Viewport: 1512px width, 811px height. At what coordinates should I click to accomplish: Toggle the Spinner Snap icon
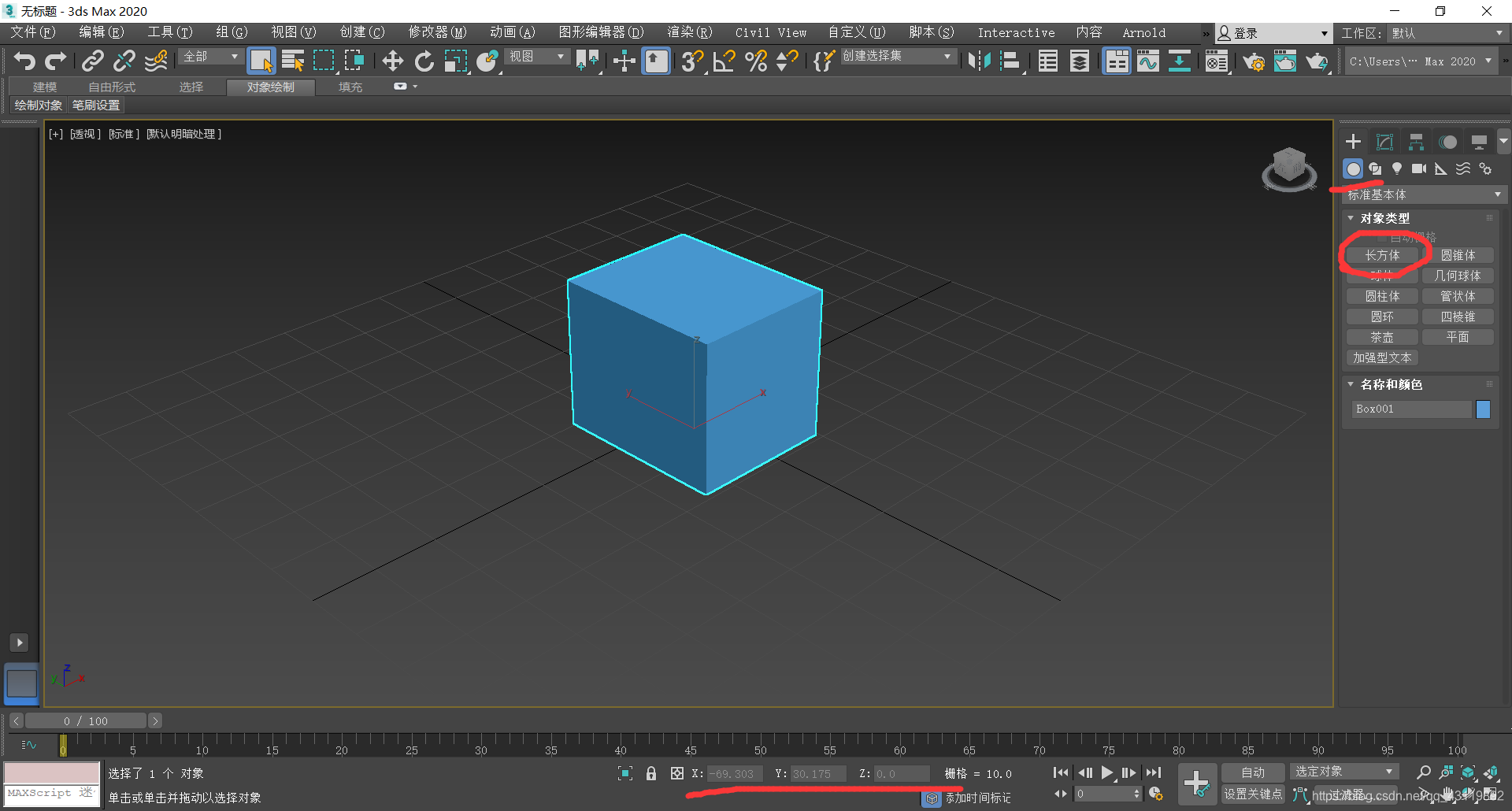tap(787, 61)
